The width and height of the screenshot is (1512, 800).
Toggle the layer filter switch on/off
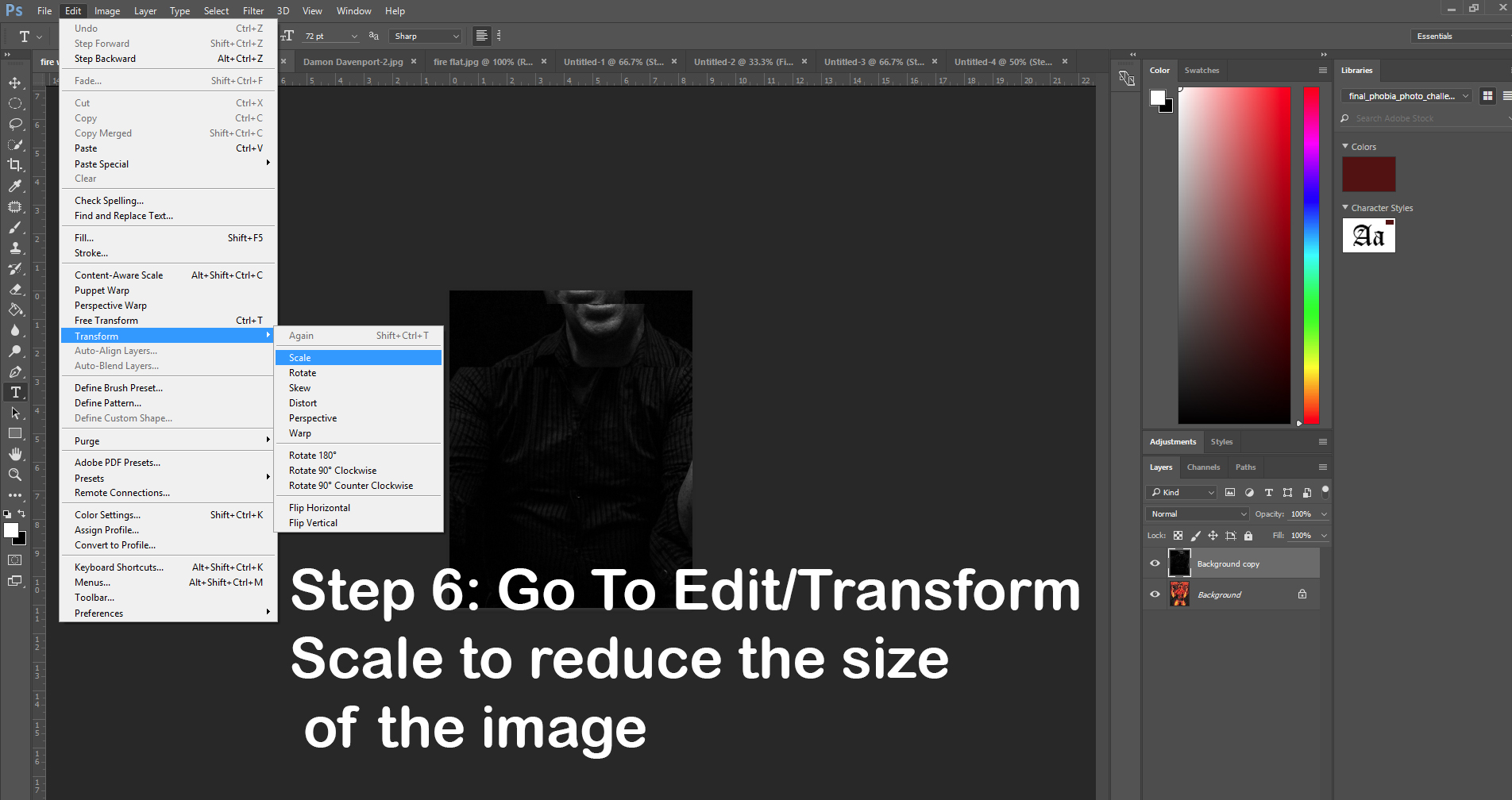pyautogui.click(x=1325, y=490)
